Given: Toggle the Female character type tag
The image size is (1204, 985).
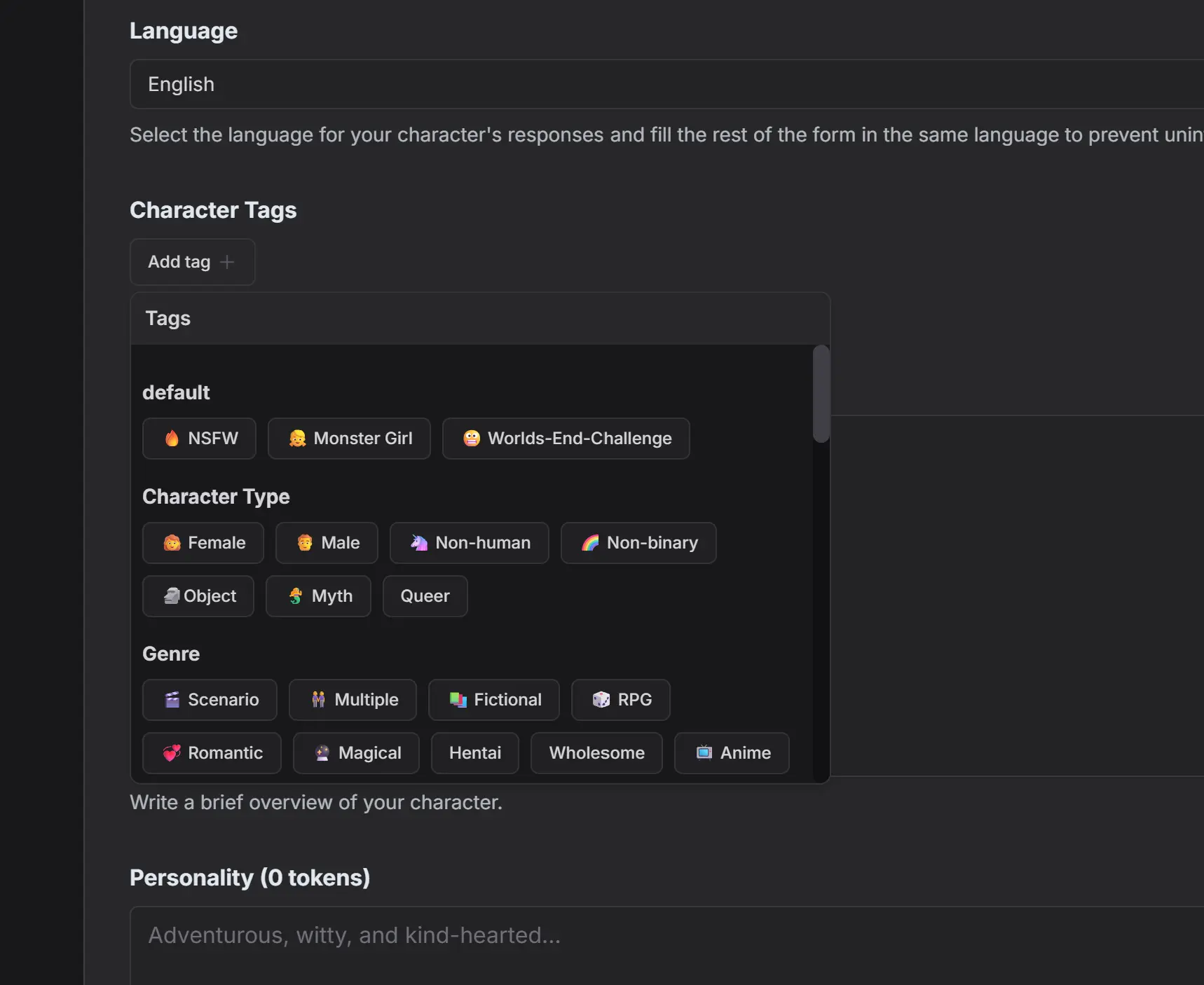Looking at the screenshot, I should click(x=203, y=543).
